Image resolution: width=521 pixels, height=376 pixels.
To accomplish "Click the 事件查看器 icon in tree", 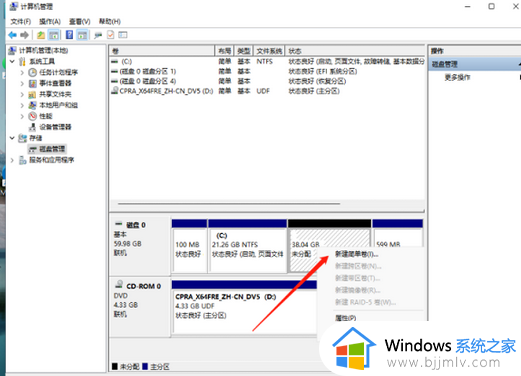I will click(32, 83).
